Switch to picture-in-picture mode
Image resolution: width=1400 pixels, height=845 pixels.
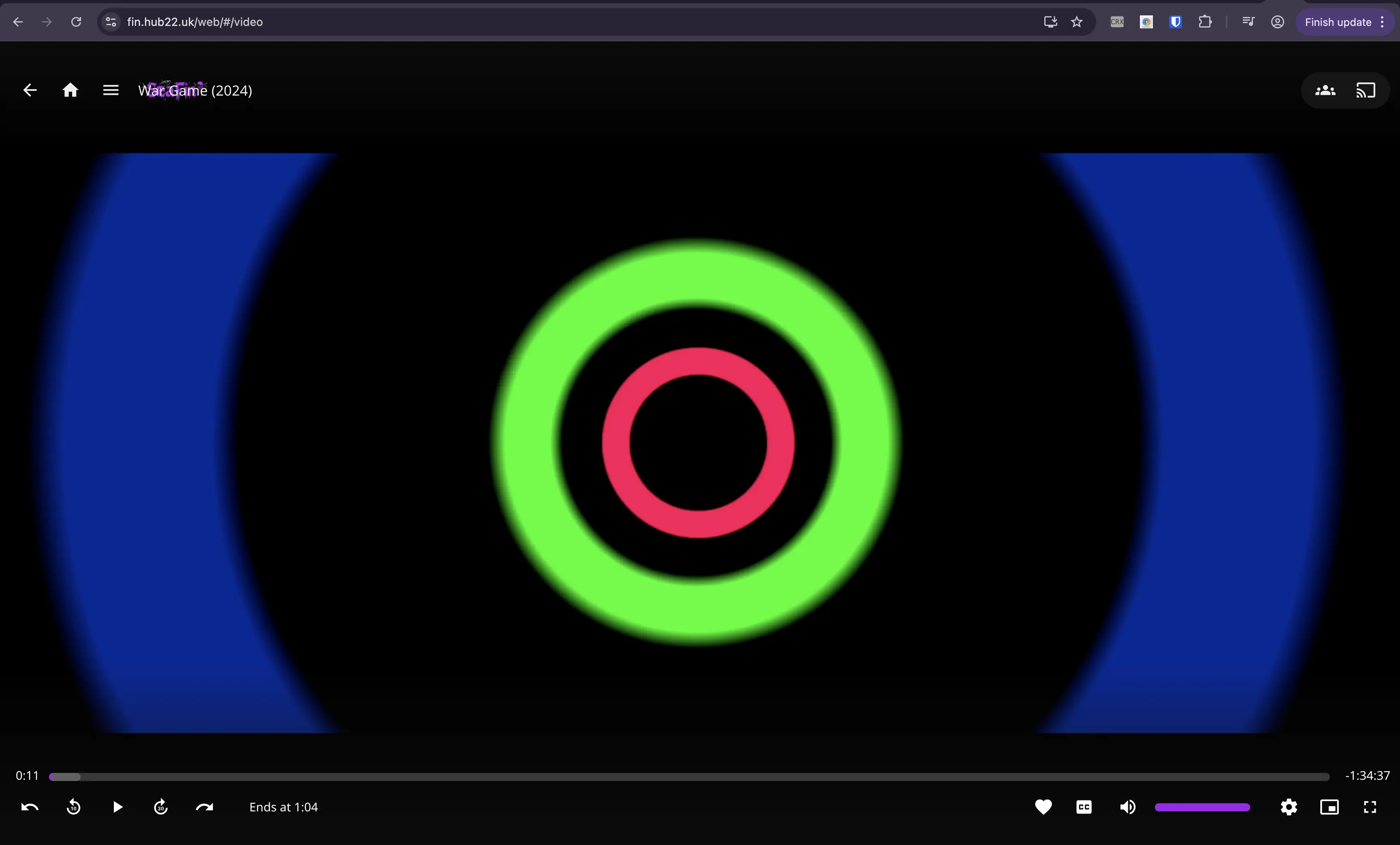point(1330,807)
